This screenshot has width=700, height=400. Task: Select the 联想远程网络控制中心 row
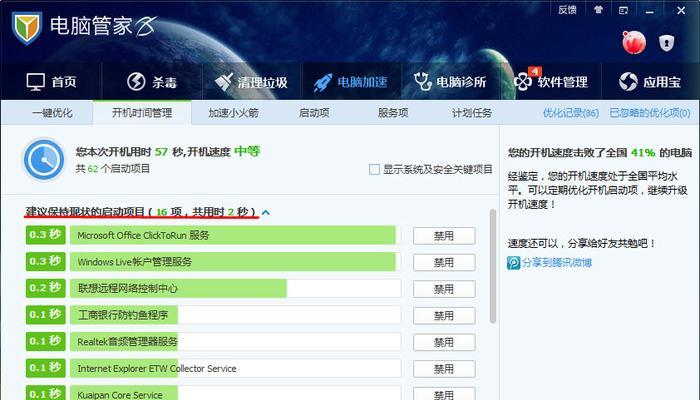coord(235,288)
